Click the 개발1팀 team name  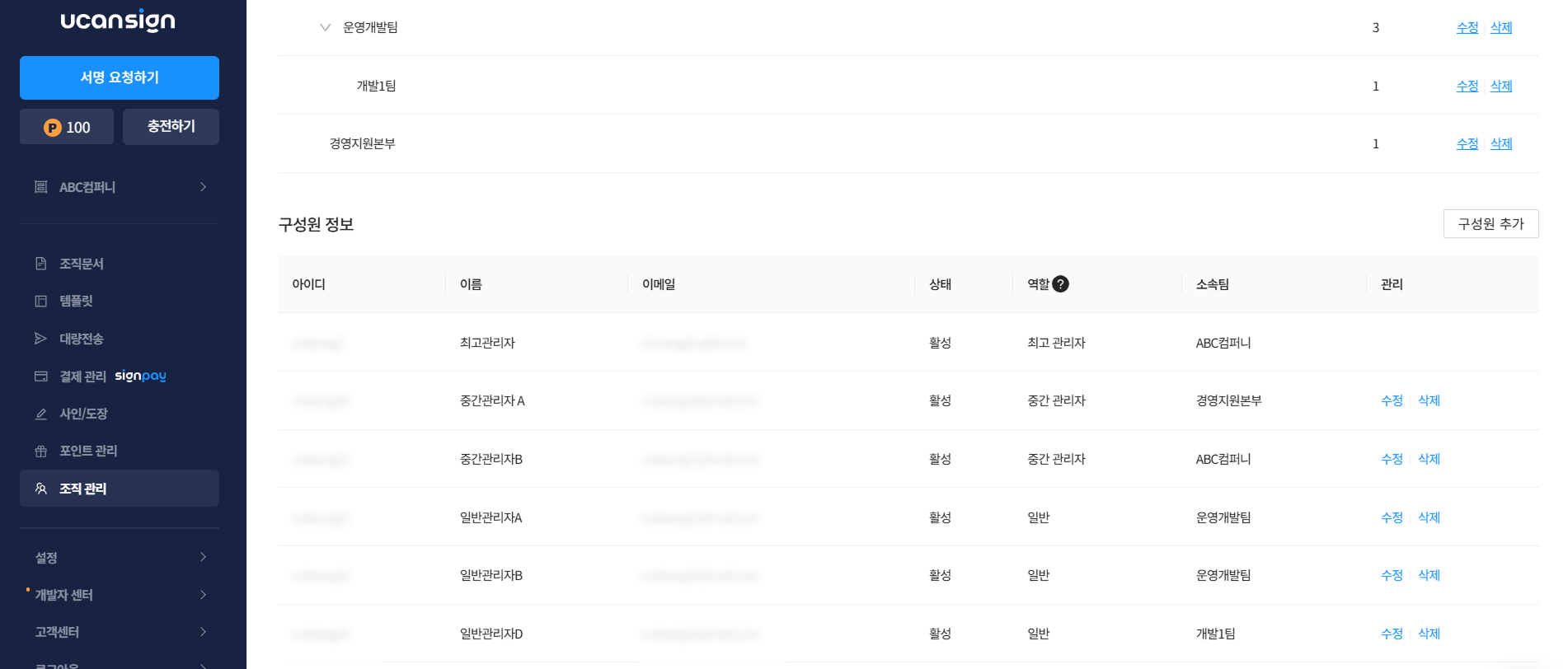click(x=376, y=86)
